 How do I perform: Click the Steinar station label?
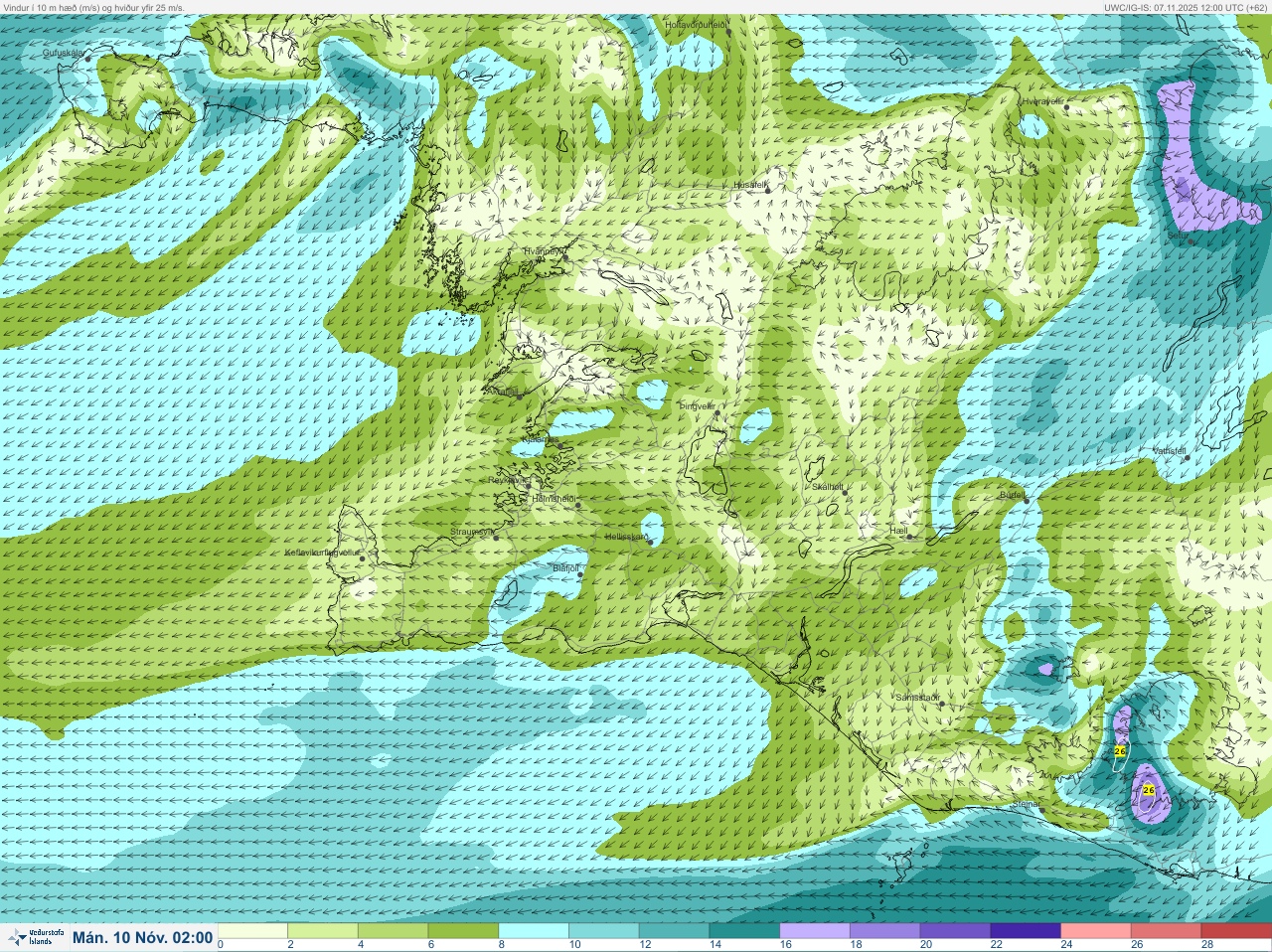(1027, 803)
